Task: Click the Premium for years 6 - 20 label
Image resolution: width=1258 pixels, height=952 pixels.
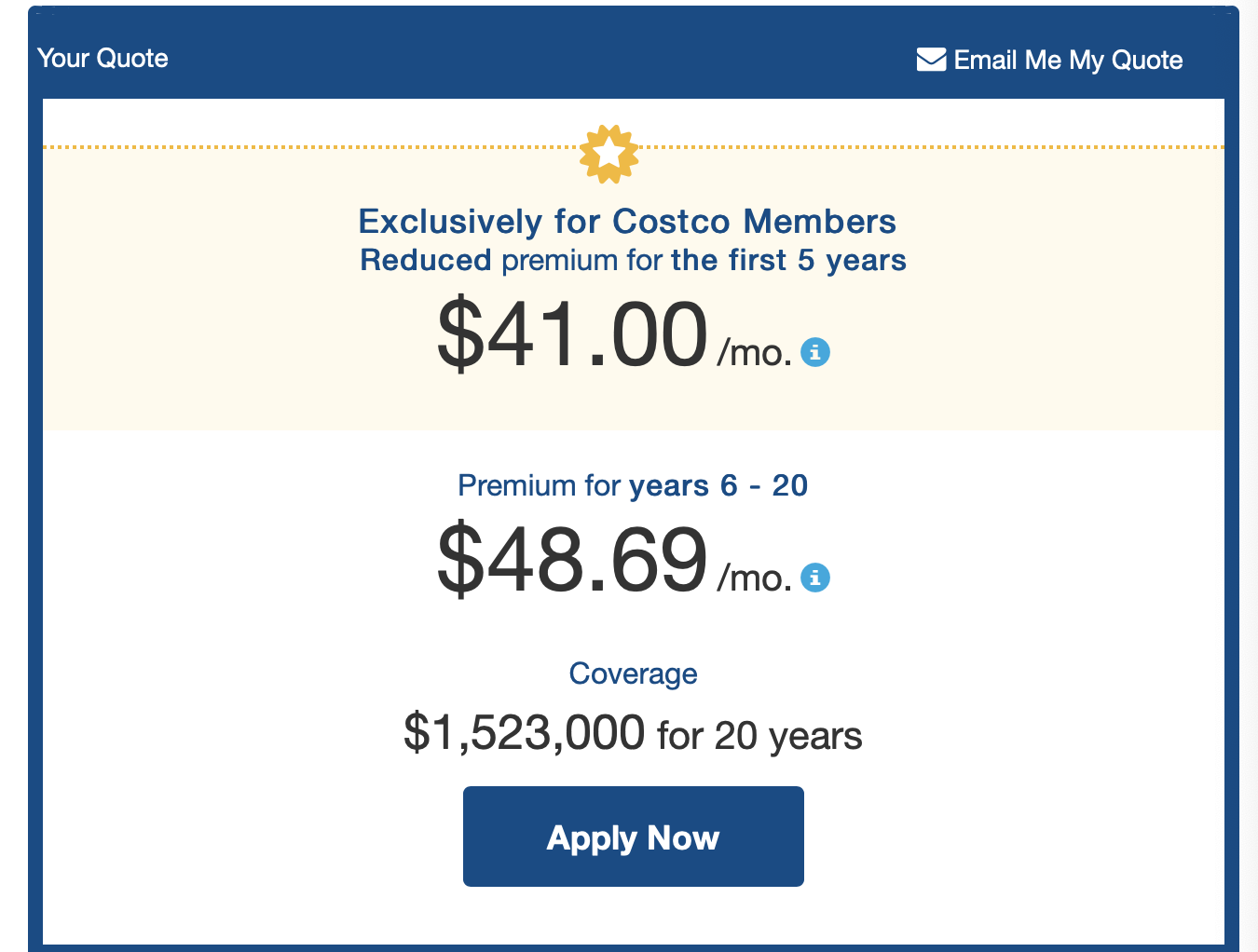Action: tap(633, 485)
